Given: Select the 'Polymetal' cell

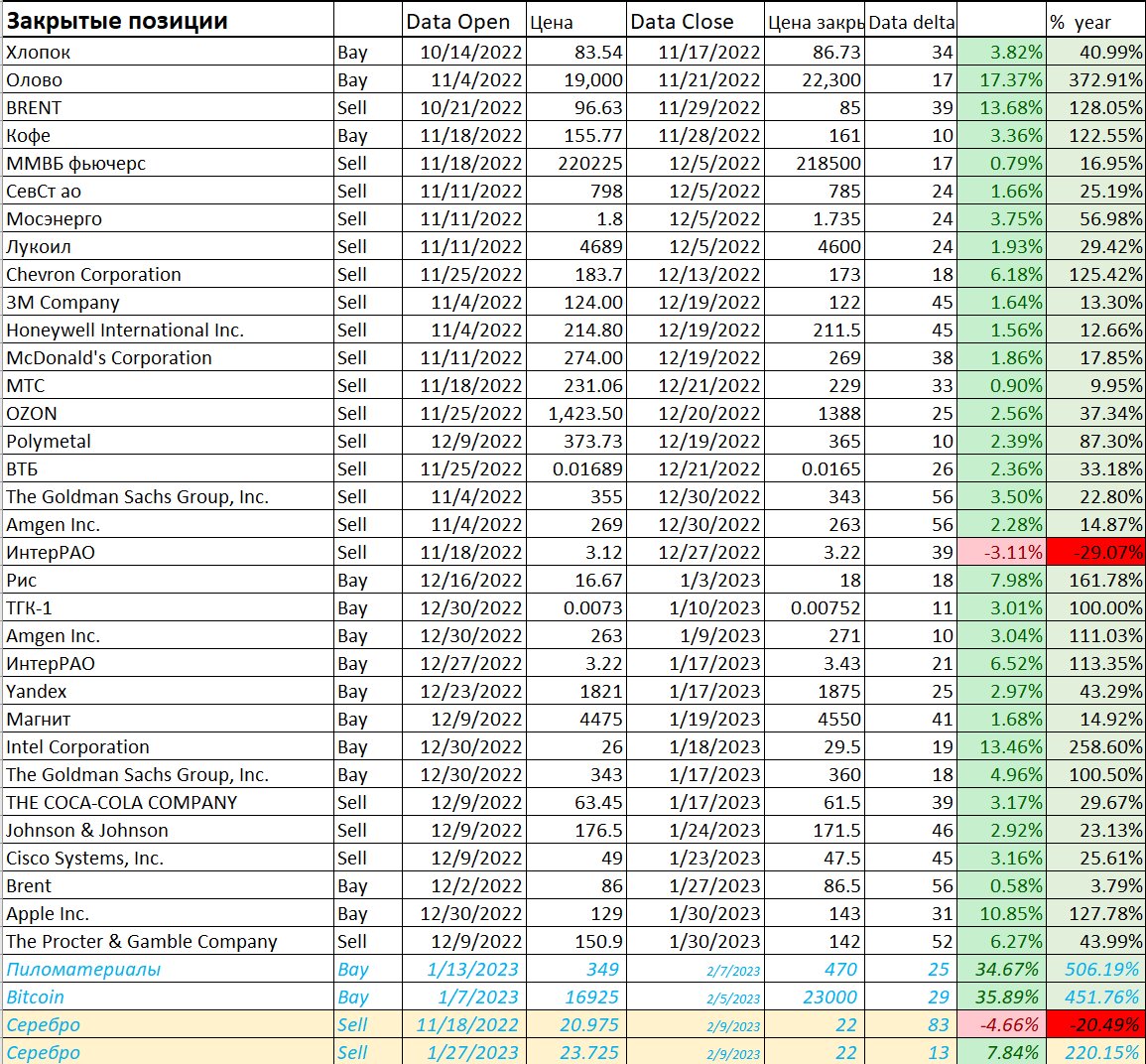Looking at the screenshot, I should coord(168,441).
